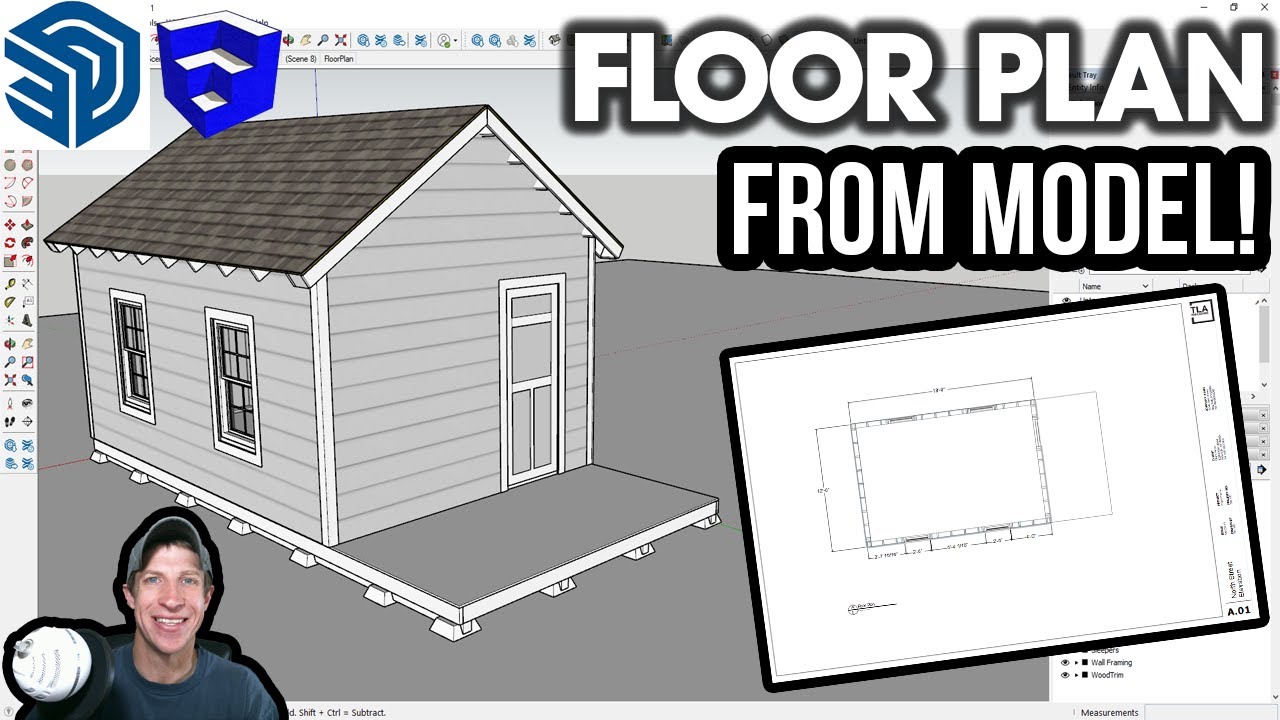Select the Push/Pull tool
This screenshot has height=720, width=1280.
point(27,225)
